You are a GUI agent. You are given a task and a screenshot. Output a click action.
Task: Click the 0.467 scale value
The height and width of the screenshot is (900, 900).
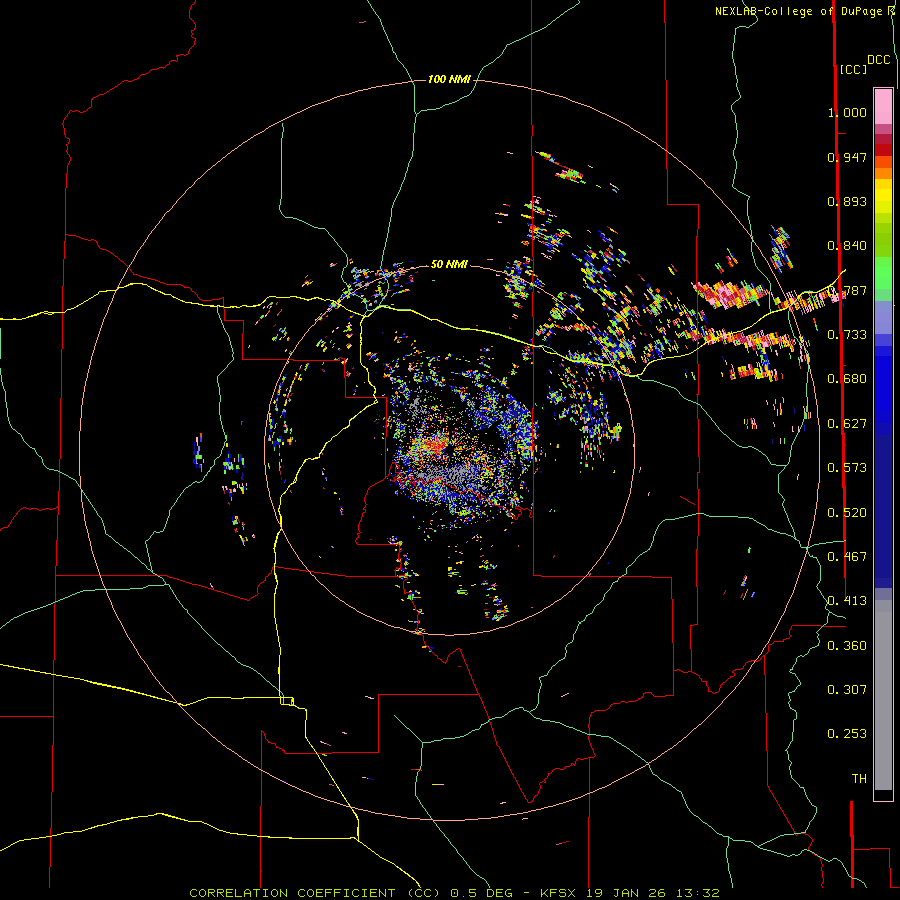[847, 557]
